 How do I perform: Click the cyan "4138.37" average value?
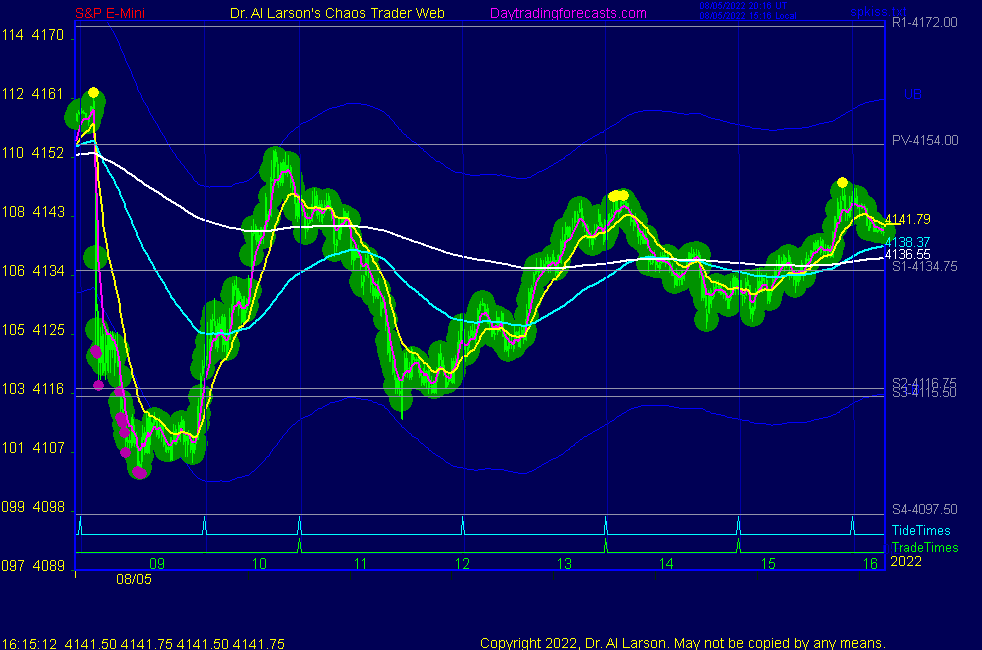(907, 242)
